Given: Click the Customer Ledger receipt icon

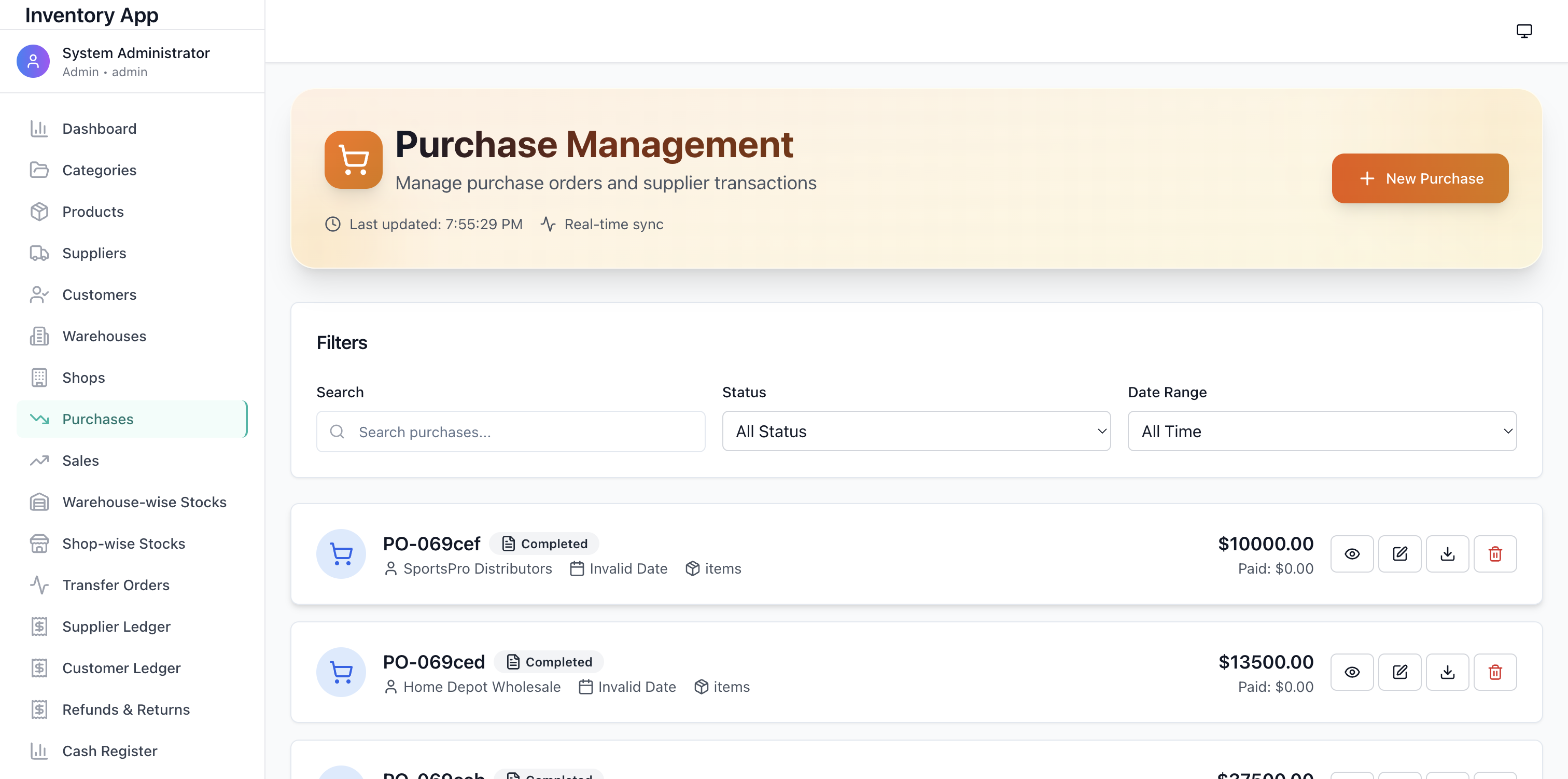Looking at the screenshot, I should 39,667.
